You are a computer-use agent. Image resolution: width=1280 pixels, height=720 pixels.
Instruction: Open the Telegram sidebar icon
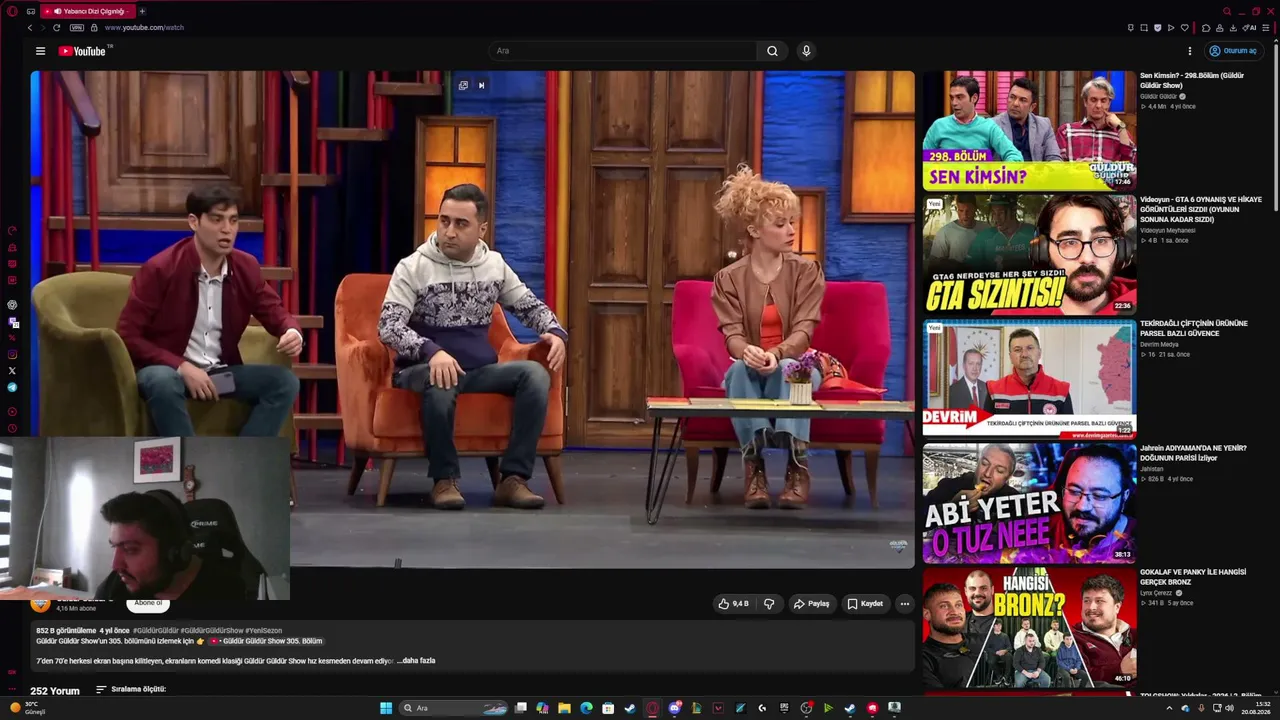pyautogui.click(x=12, y=387)
